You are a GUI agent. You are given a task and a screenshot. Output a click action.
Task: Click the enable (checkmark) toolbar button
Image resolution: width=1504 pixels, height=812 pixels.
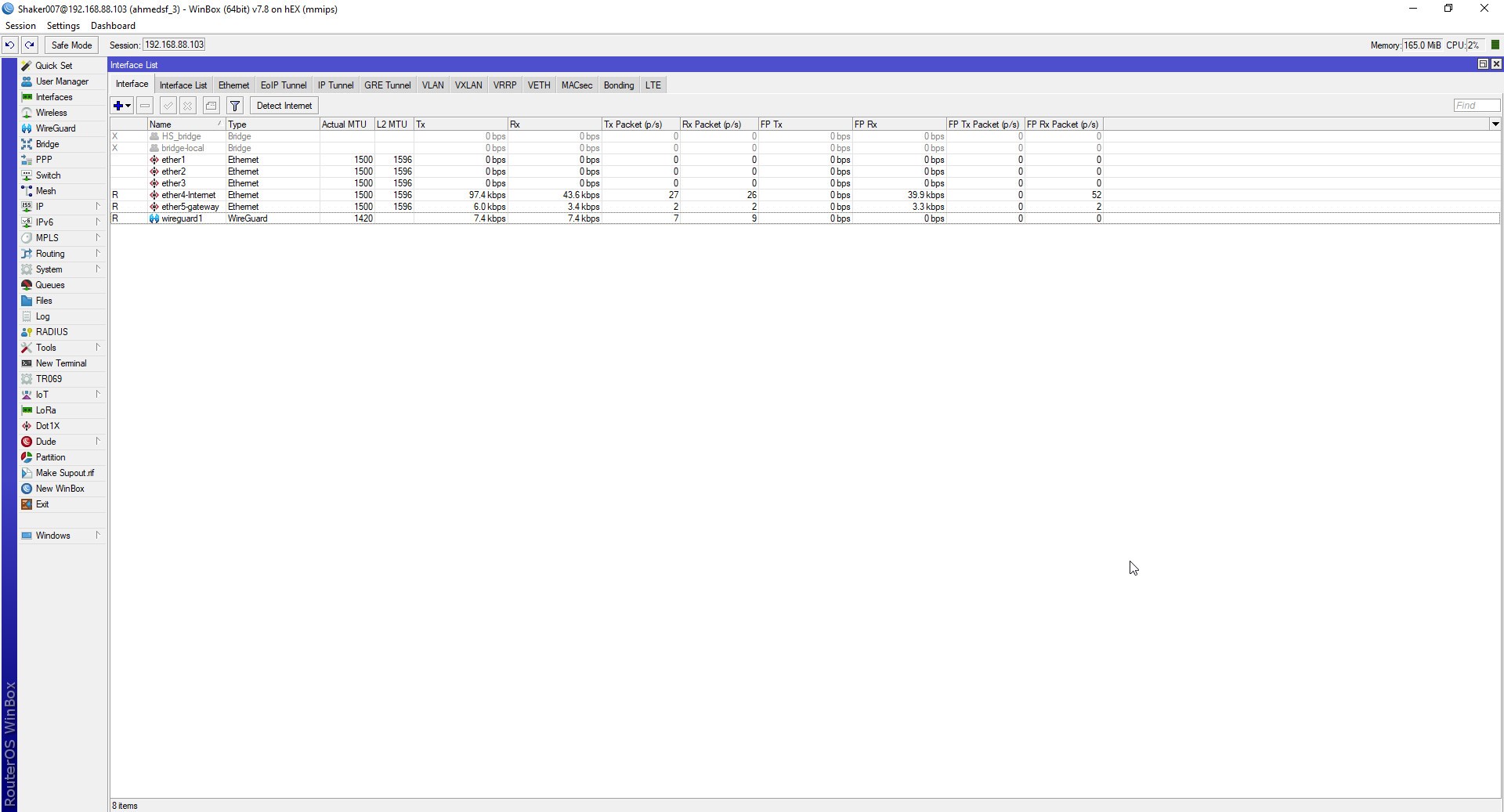click(168, 106)
